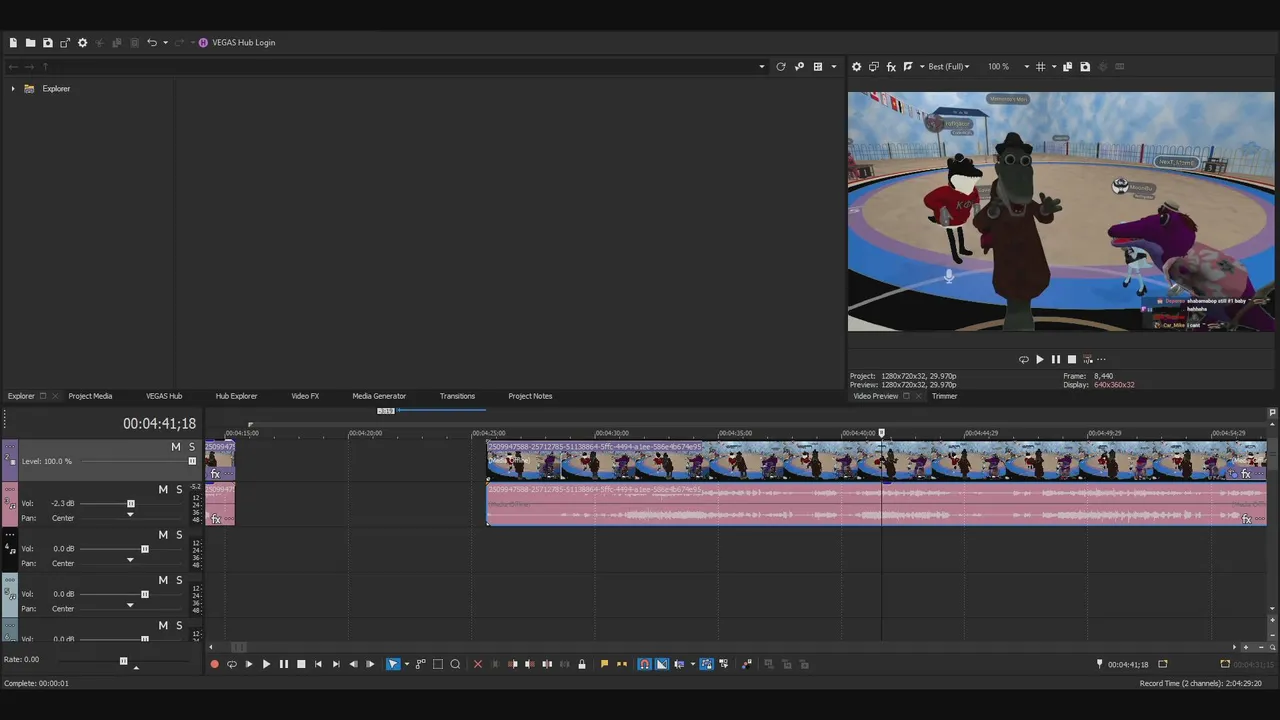This screenshot has width=1280, height=720.
Task: Toggle loop playback in timeline transport
Action: (232, 664)
